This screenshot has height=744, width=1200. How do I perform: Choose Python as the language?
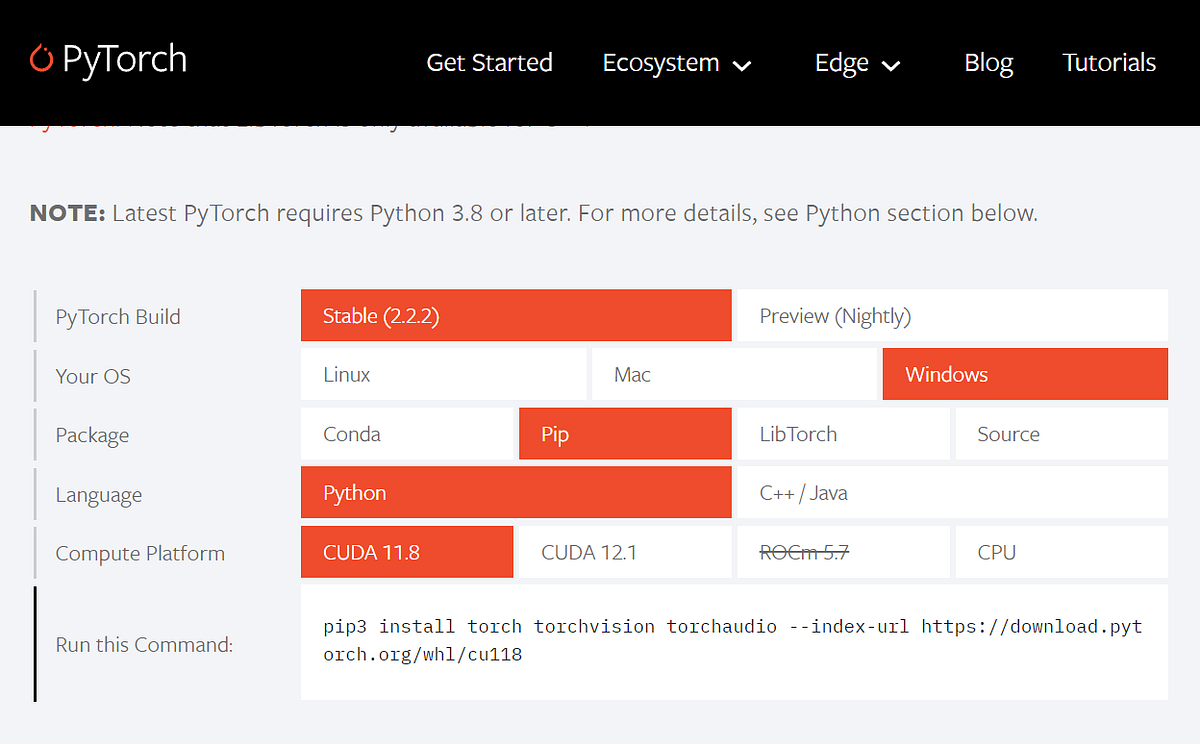516,493
